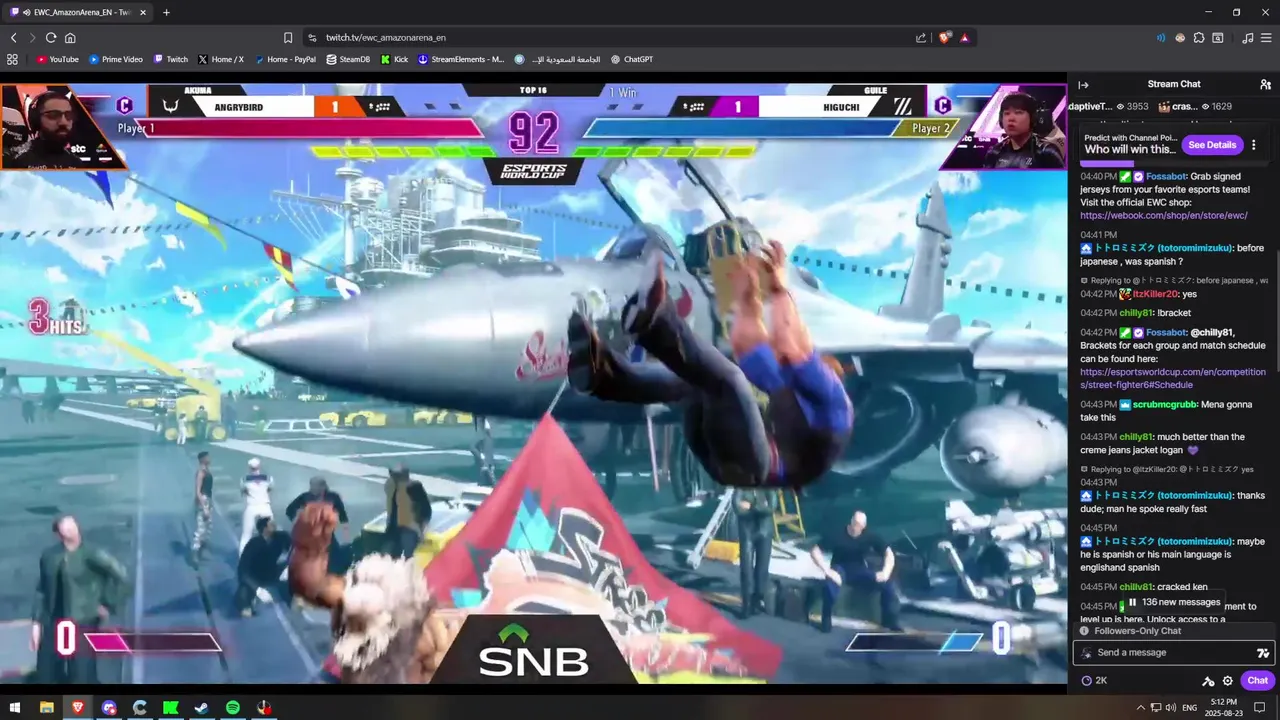The height and width of the screenshot is (720, 1280).
Task: Open File Explorer from the taskbar
Action: (46, 708)
